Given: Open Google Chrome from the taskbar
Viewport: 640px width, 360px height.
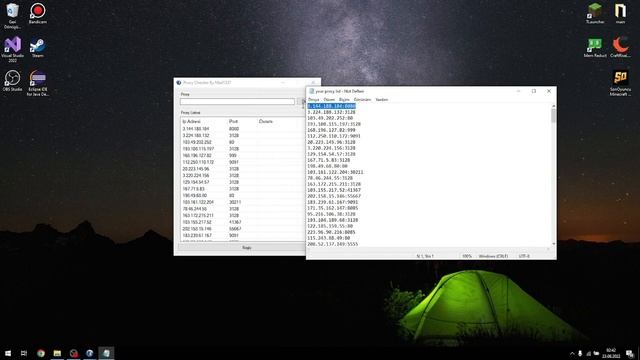Looking at the screenshot, I should tap(41, 353).
